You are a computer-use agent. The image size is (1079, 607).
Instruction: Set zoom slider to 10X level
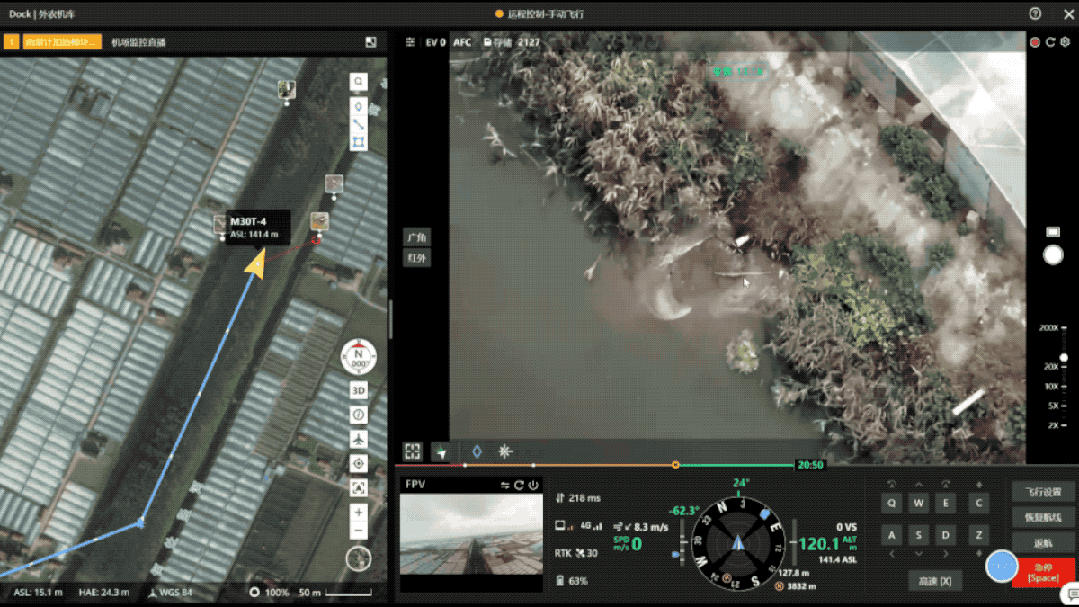tap(1052, 386)
